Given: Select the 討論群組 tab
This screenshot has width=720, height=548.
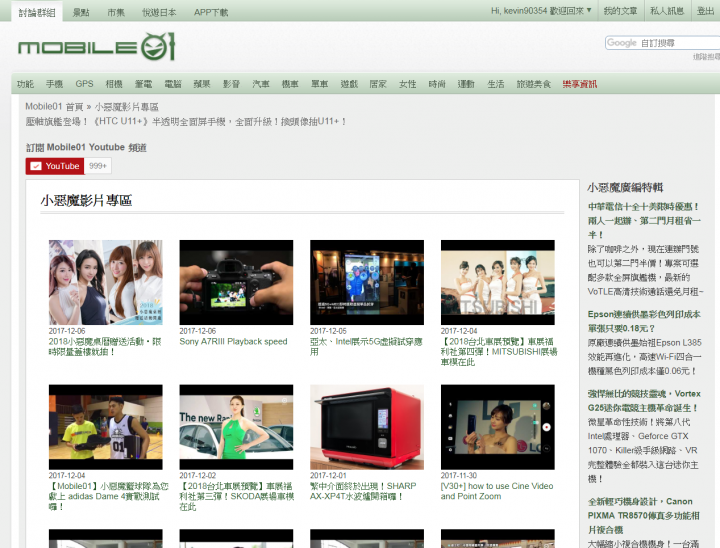Looking at the screenshot, I should tap(37, 12).
